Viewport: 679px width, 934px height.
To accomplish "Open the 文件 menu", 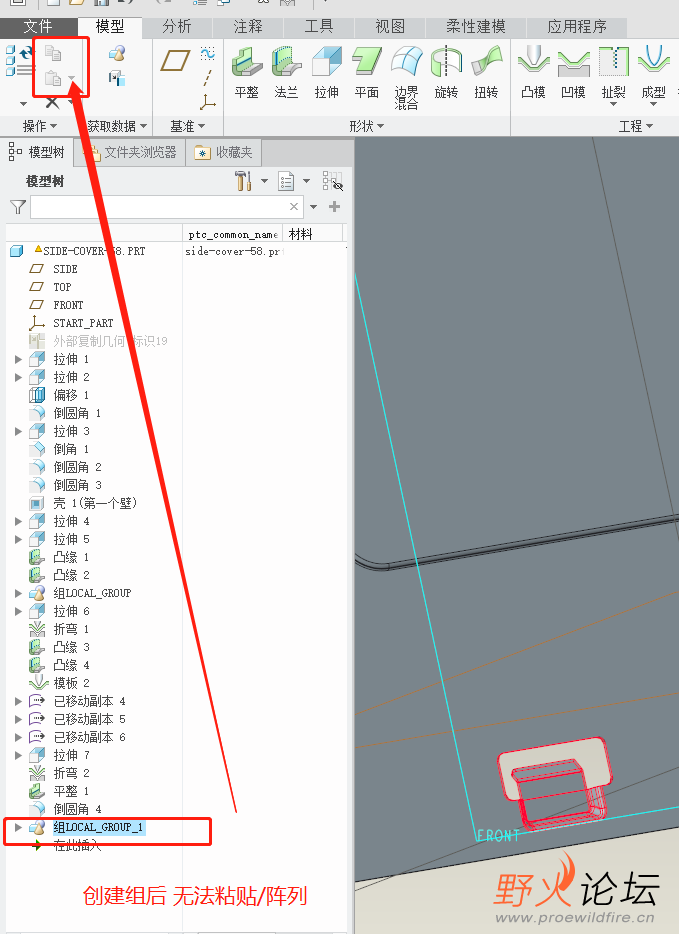I will click(x=38, y=27).
